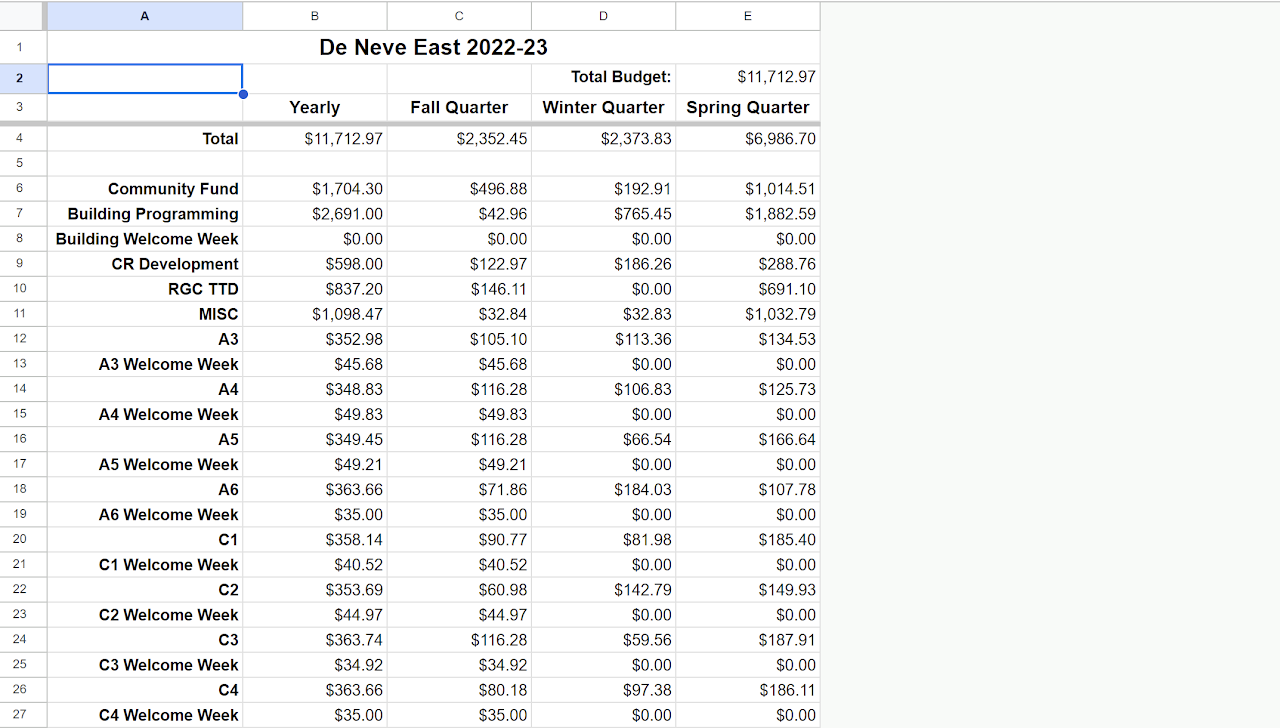Select the Total Budget label cell

click(603, 77)
